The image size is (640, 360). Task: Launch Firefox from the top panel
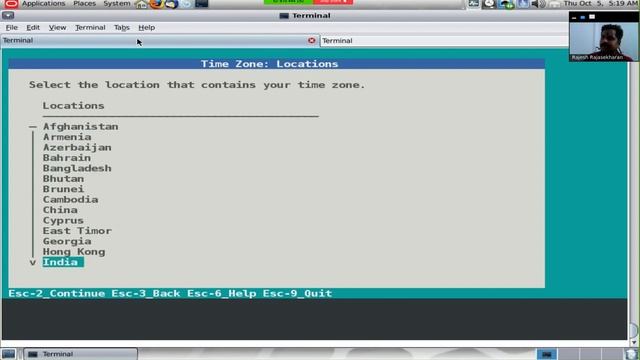[156, 4]
